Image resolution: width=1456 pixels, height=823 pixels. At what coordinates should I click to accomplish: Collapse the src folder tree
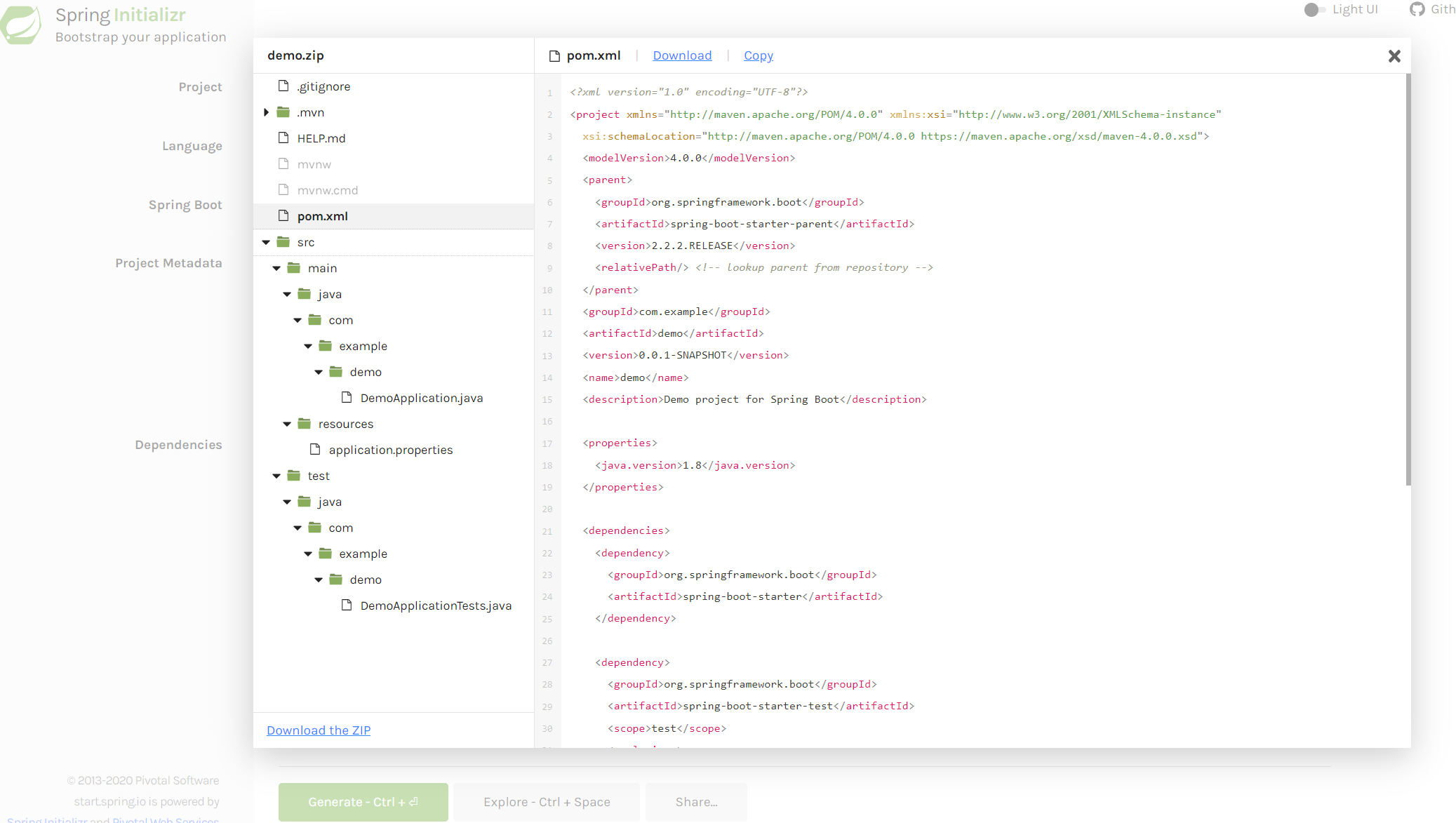[266, 241]
